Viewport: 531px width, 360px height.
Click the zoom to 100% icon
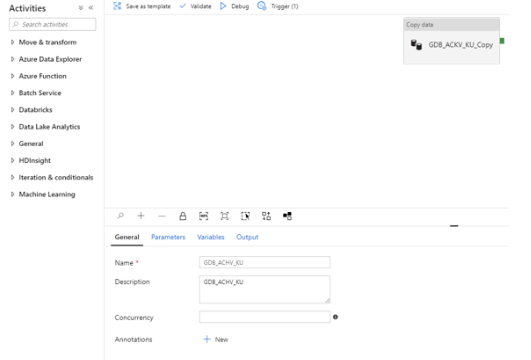pos(204,216)
